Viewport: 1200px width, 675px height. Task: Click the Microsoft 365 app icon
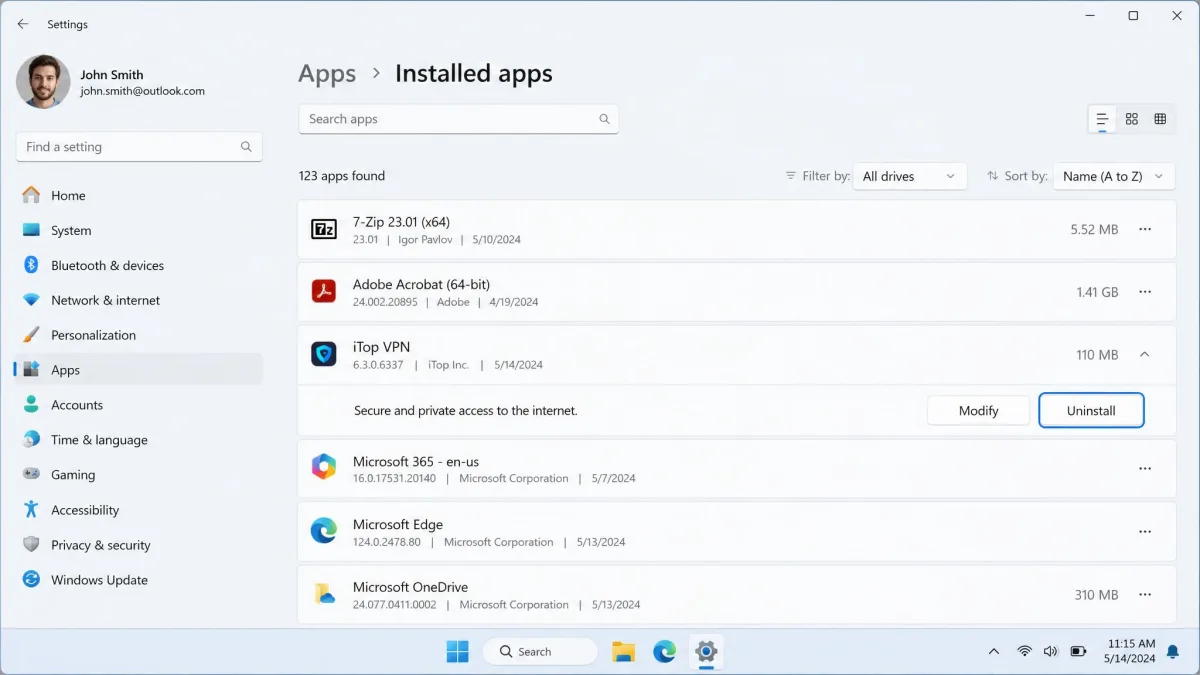click(324, 467)
